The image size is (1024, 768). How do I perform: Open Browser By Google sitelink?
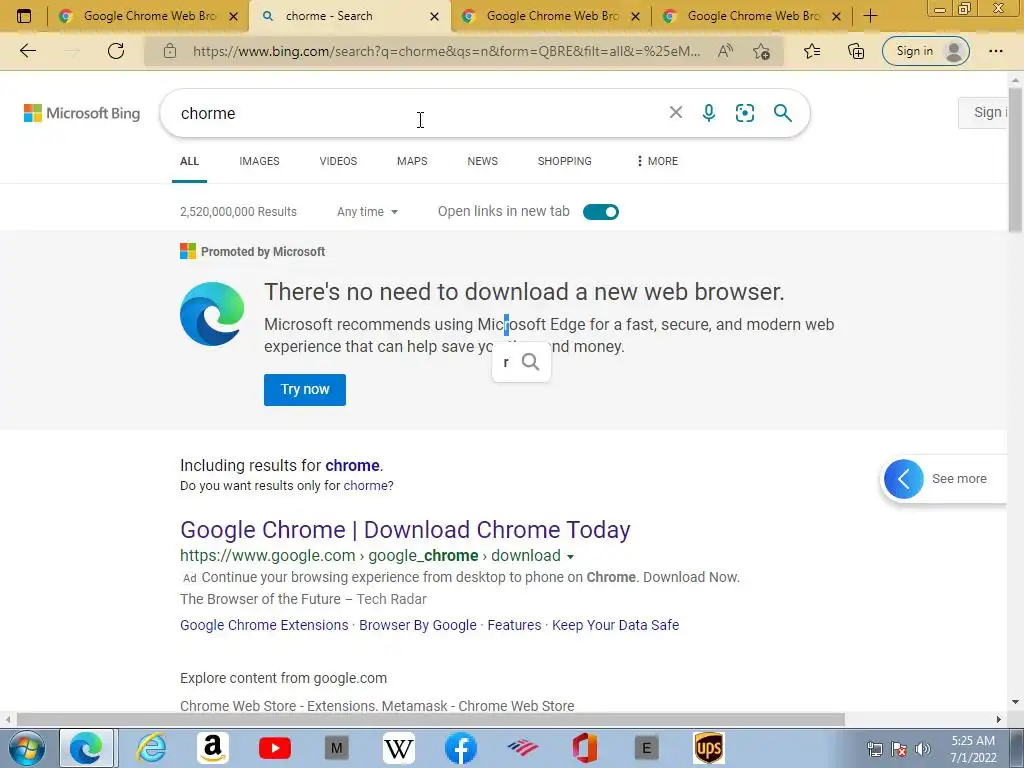418,625
